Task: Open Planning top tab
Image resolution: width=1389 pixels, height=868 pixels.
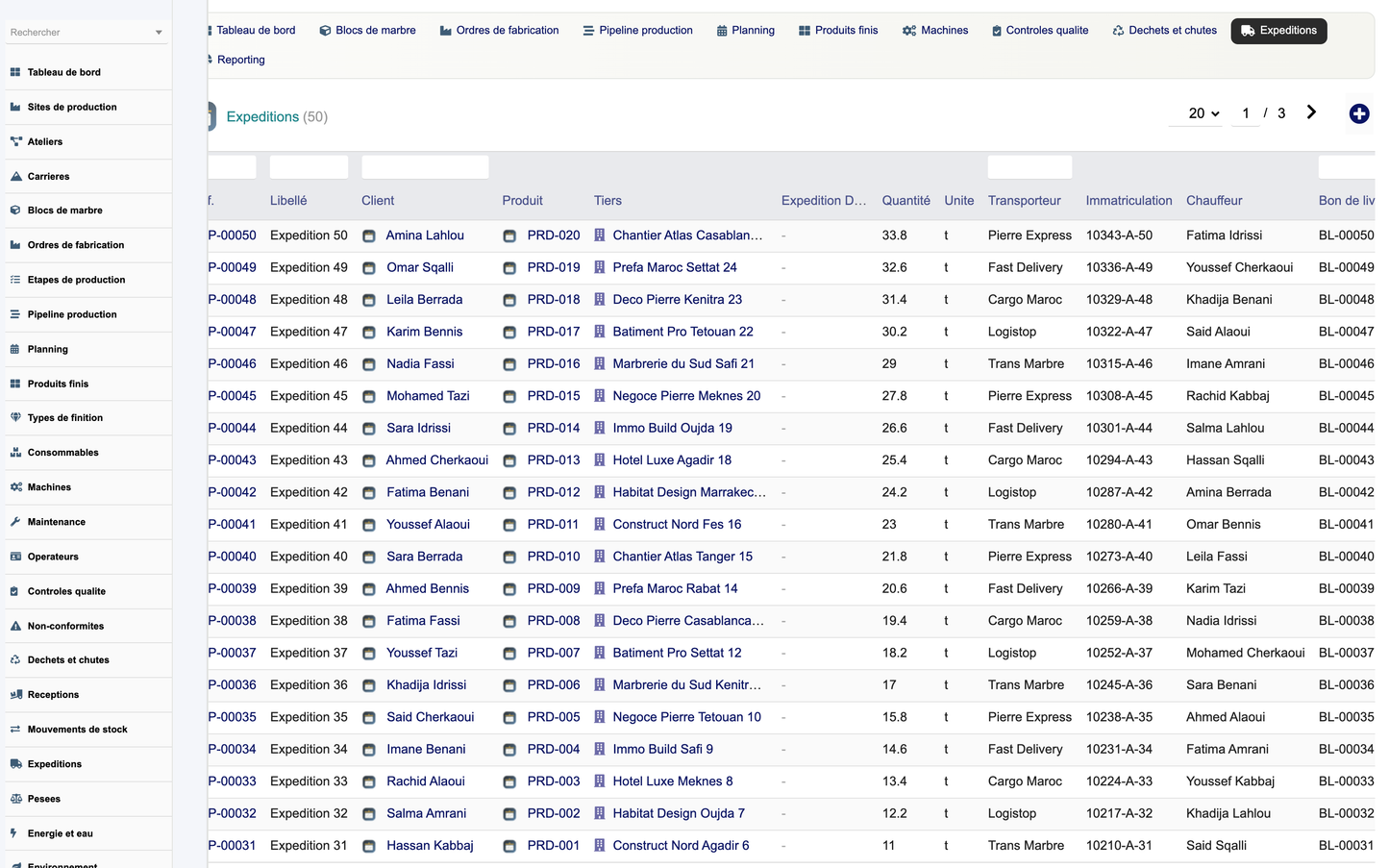Action: point(746,31)
